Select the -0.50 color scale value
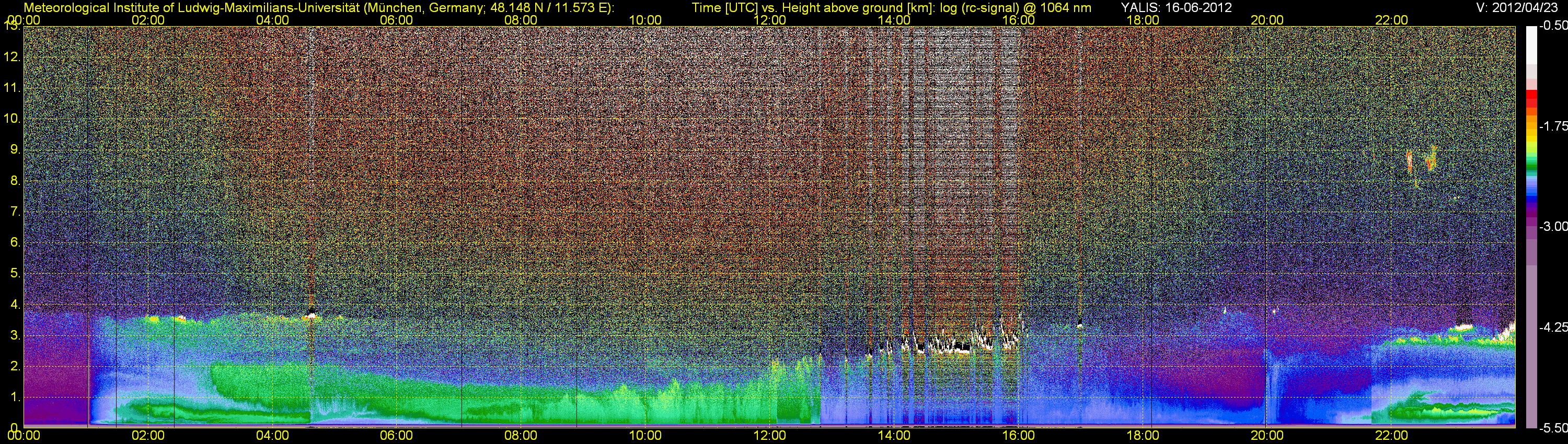The width and height of the screenshot is (1568, 444). coord(1553,26)
